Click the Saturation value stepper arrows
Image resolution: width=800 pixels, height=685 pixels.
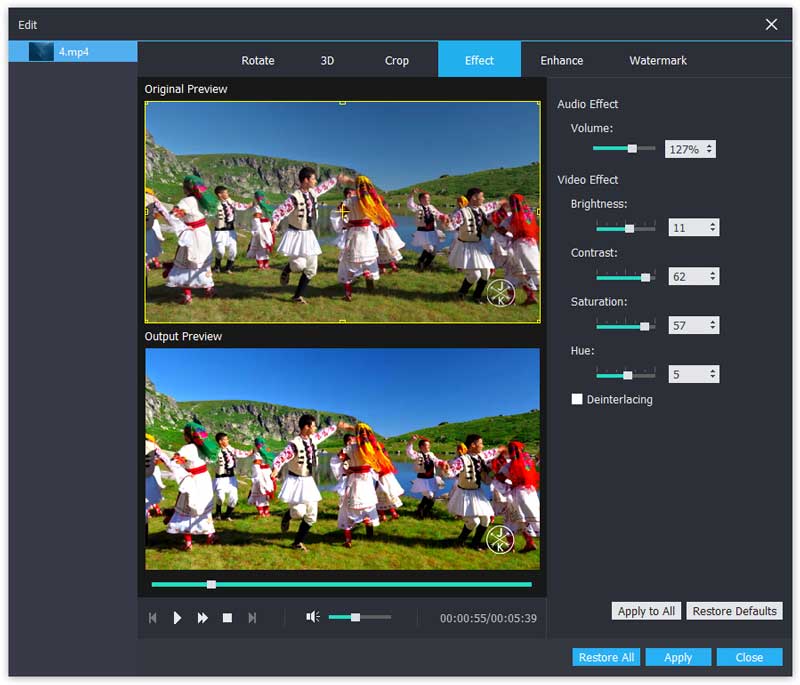pos(712,326)
